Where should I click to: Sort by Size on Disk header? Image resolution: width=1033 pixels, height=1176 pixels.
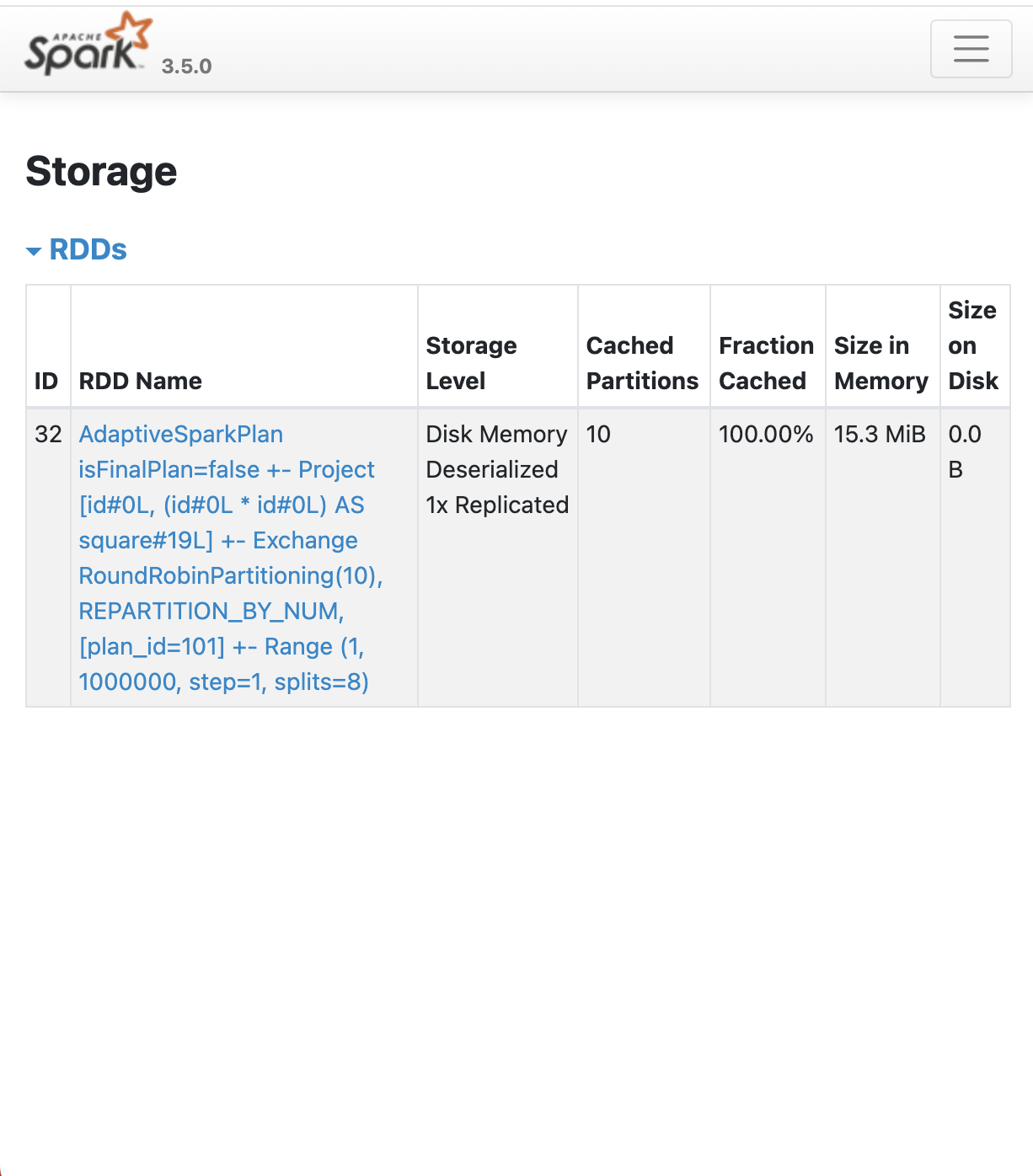(x=972, y=345)
